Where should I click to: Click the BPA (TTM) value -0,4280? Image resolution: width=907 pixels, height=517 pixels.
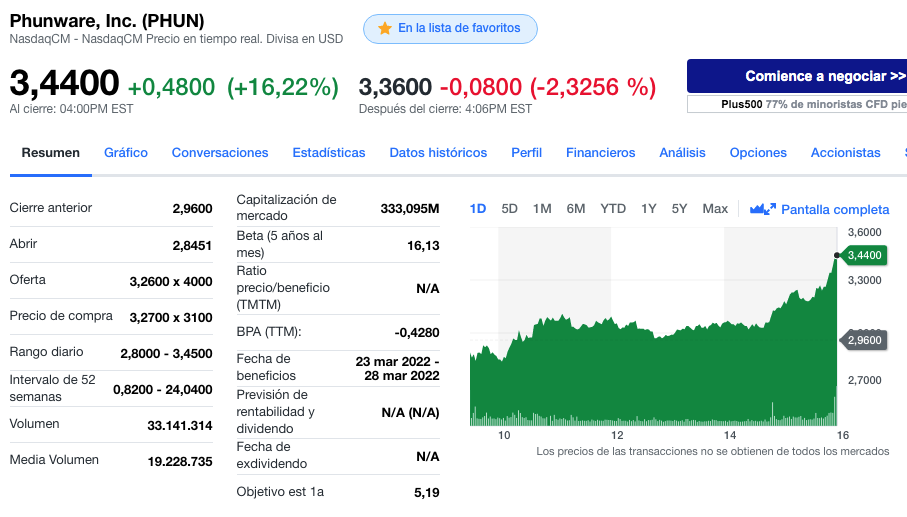tap(417, 333)
